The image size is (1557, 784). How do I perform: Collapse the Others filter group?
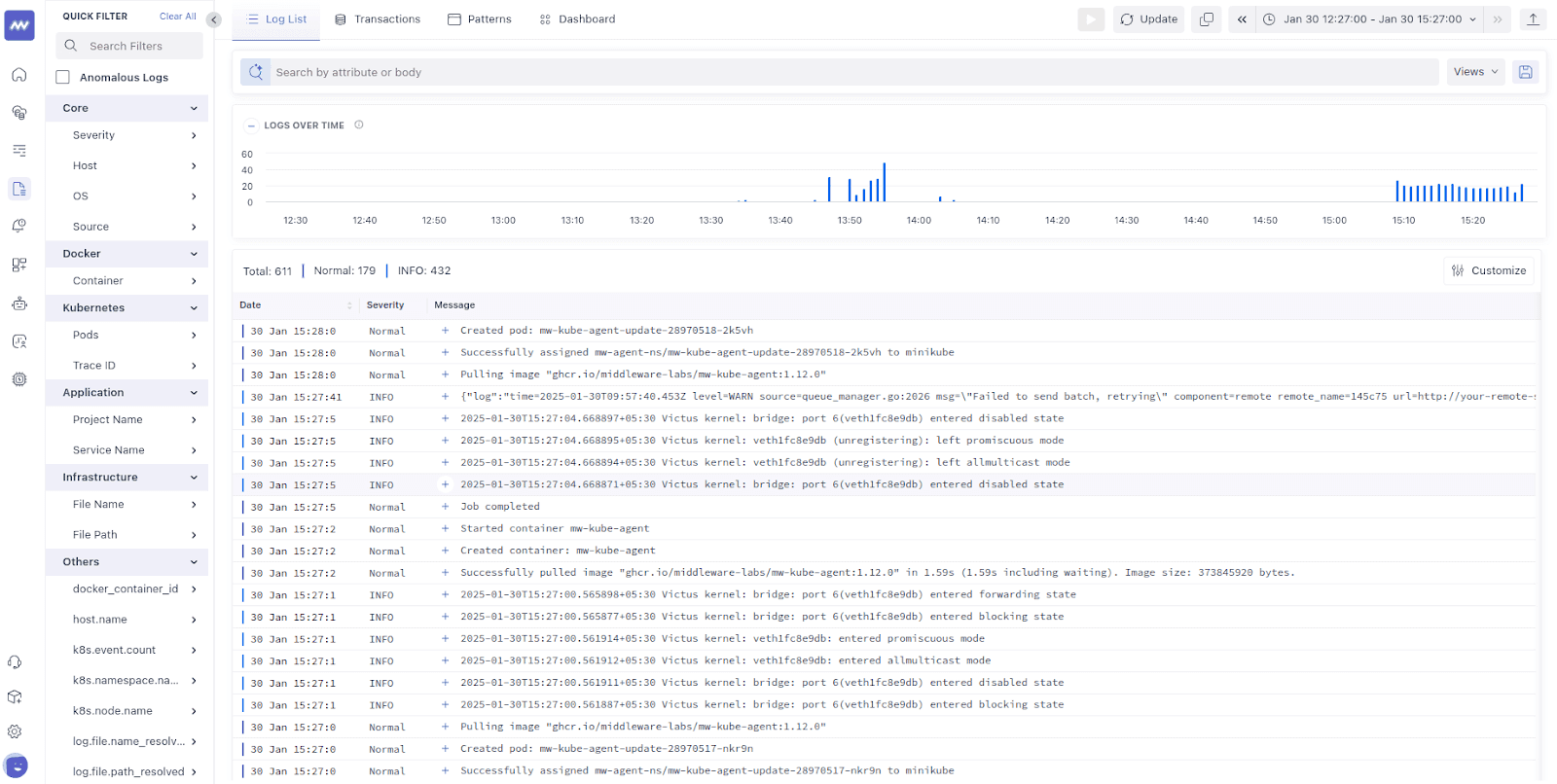[x=194, y=562]
